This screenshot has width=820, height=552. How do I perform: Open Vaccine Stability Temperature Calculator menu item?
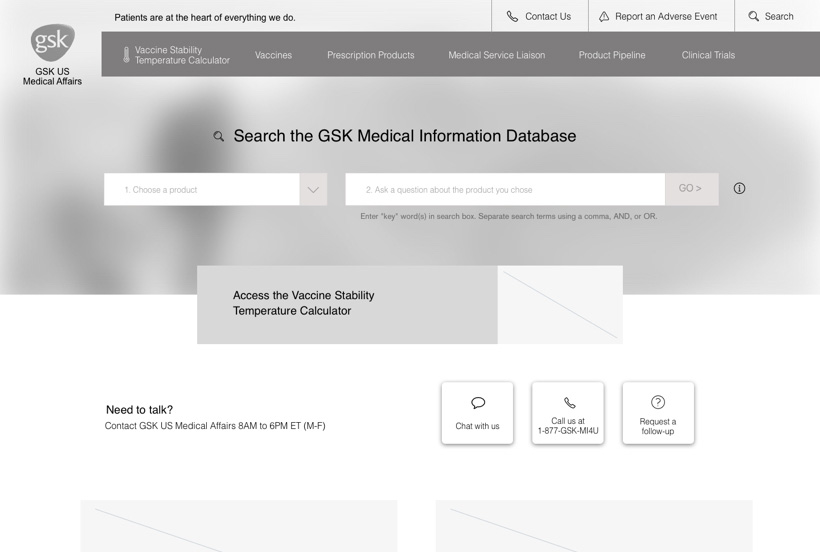pyautogui.click(x=177, y=55)
